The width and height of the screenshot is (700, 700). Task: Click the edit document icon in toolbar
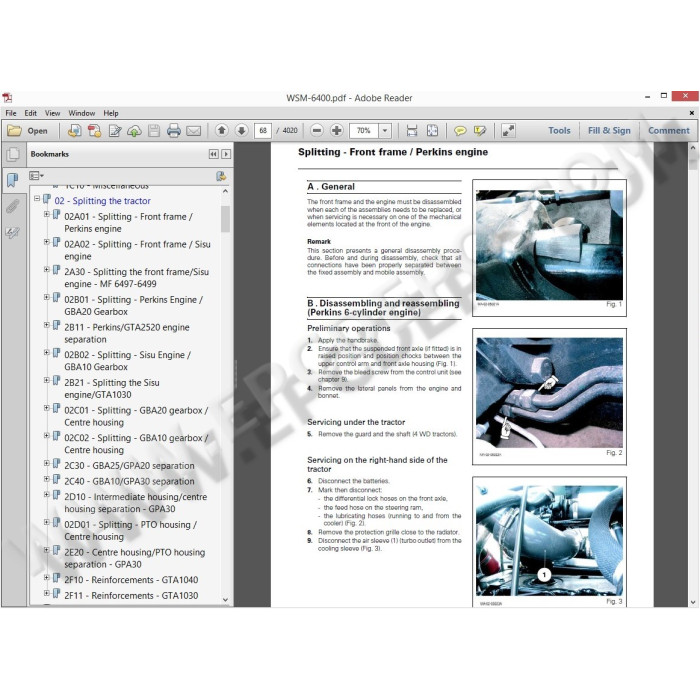(115, 131)
